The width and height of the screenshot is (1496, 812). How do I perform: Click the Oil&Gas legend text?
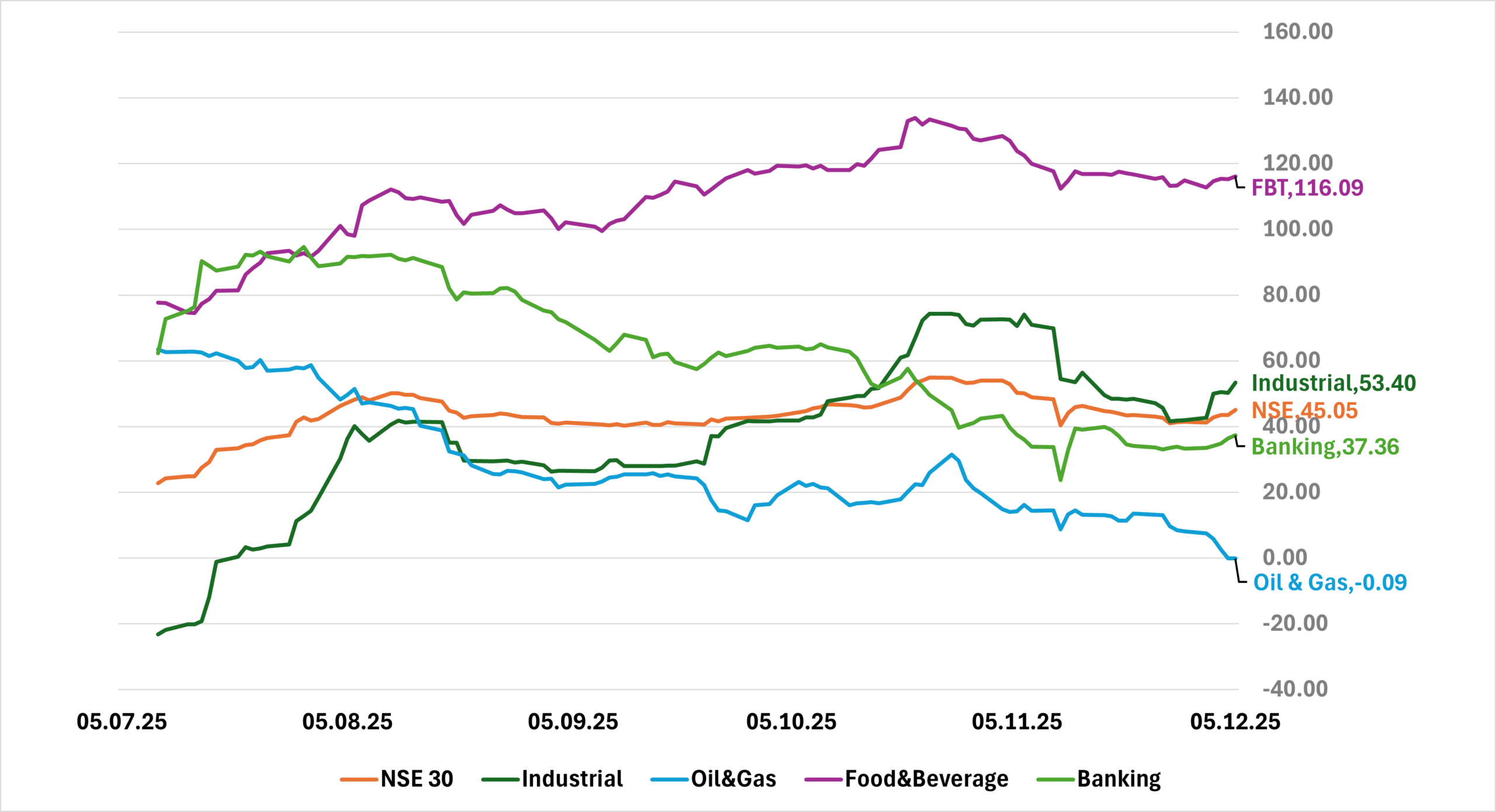click(733, 779)
